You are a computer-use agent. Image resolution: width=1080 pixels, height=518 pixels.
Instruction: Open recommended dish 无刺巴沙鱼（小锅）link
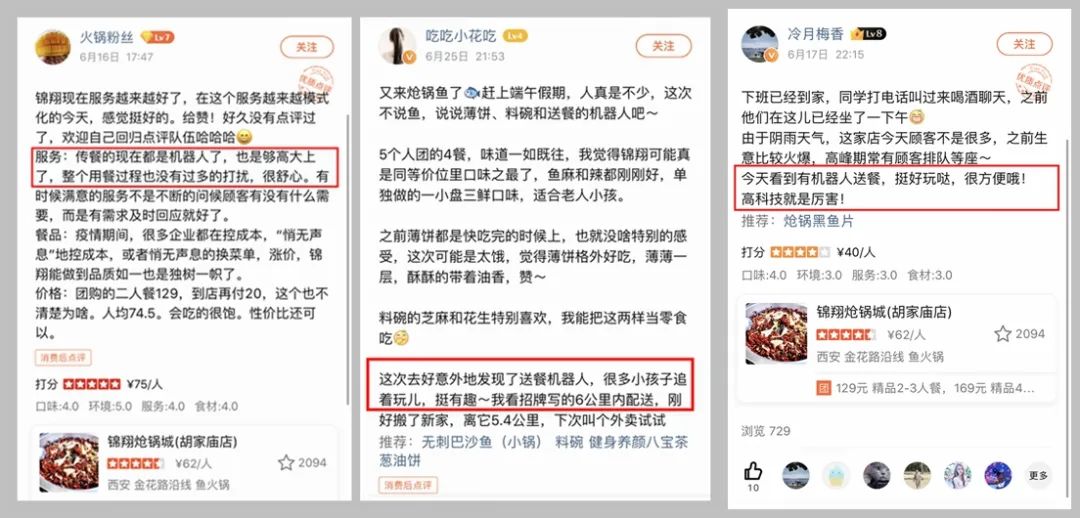477,442
